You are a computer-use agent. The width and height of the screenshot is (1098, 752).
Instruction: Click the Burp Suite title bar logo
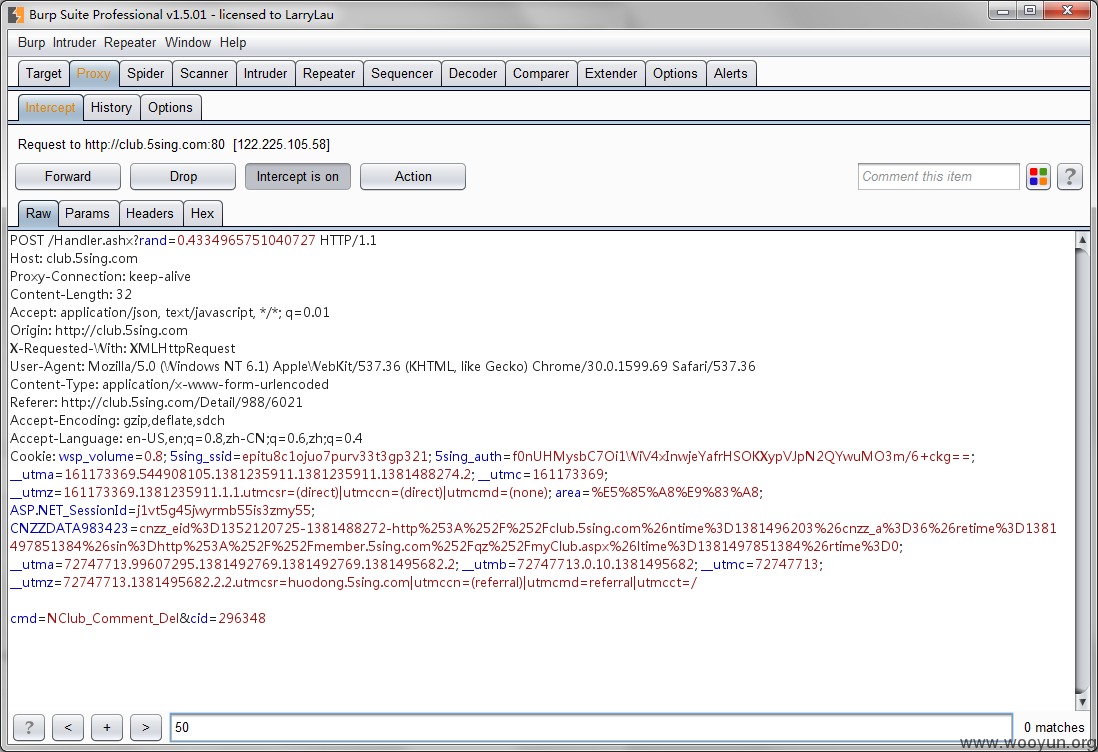click(x=16, y=14)
